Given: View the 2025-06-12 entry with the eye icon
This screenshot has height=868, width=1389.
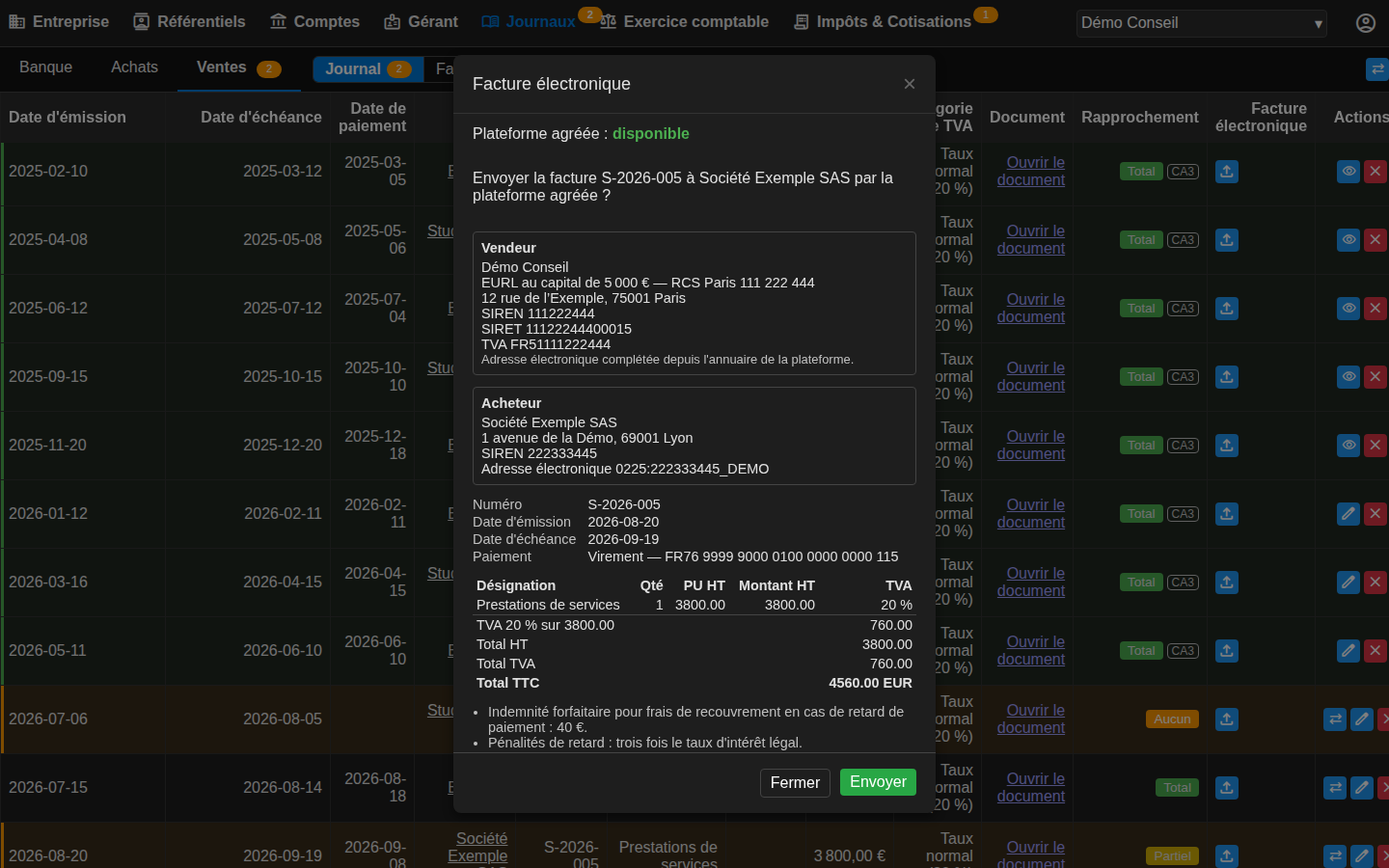Looking at the screenshot, I should click(1348, 309).
